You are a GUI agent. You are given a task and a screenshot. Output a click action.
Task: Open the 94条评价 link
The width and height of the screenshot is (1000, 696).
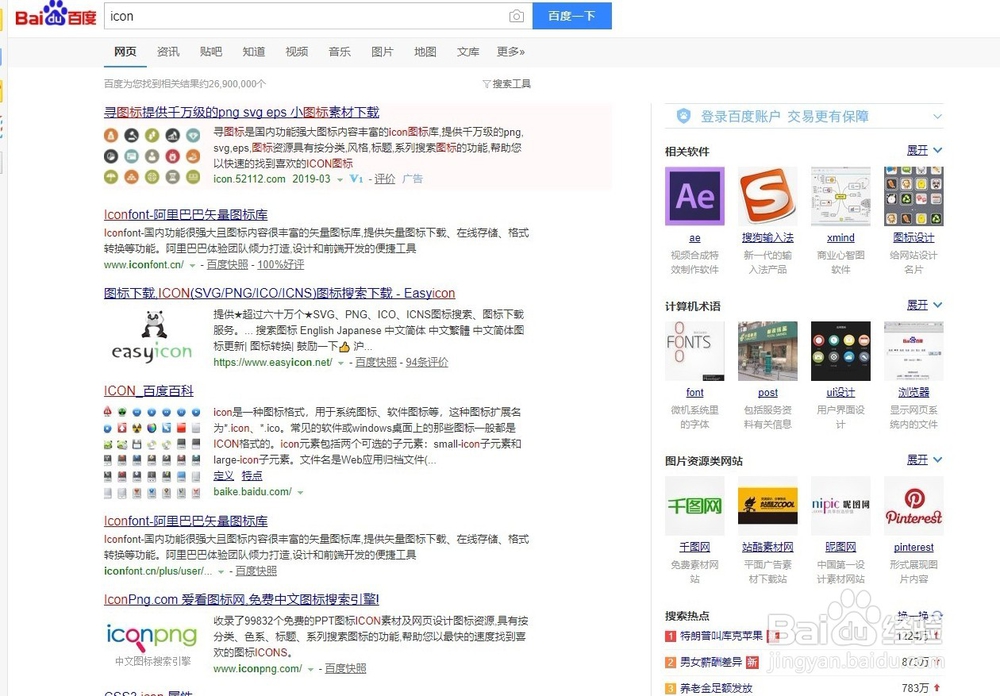coord(427,362)
